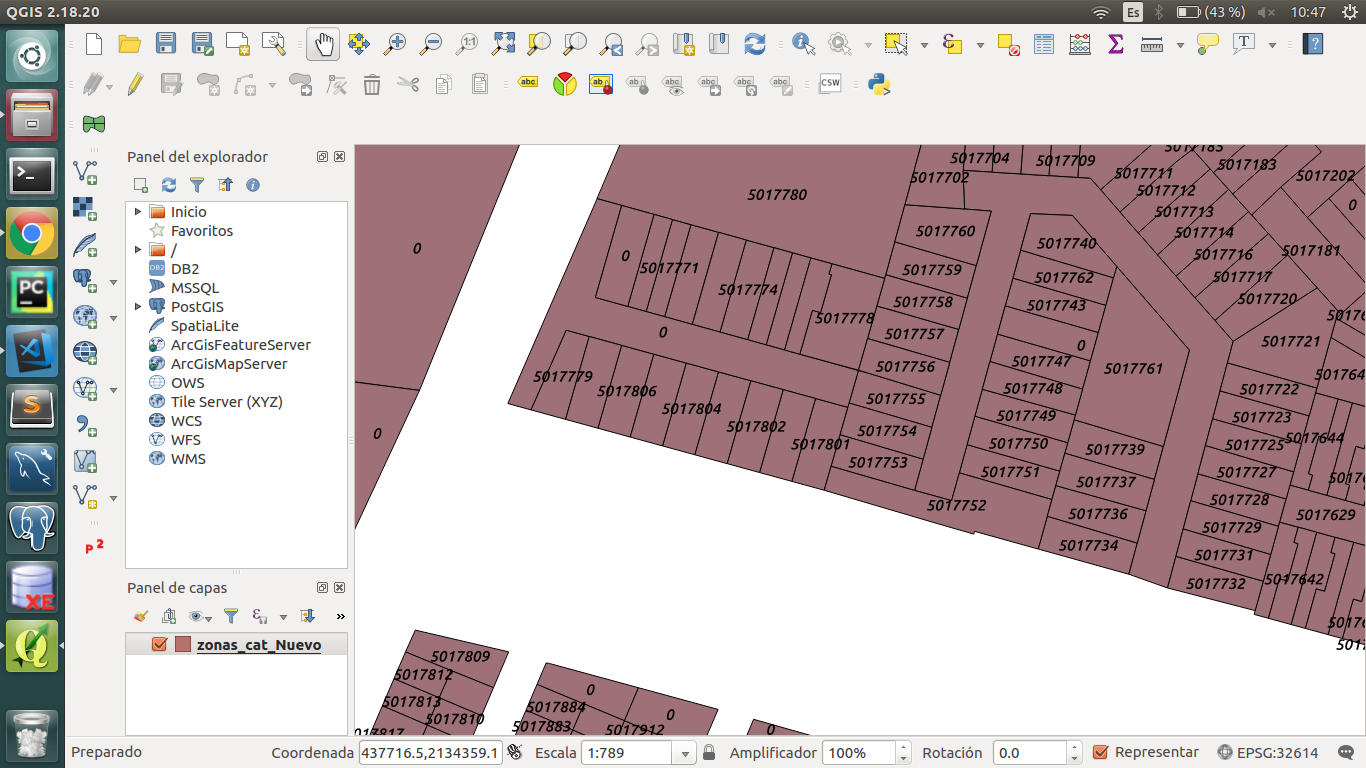The image size is (1366, 768).
Task: Open the select by expression dropdown arrow
Action: pyautogui.click(x=980, y=44)
